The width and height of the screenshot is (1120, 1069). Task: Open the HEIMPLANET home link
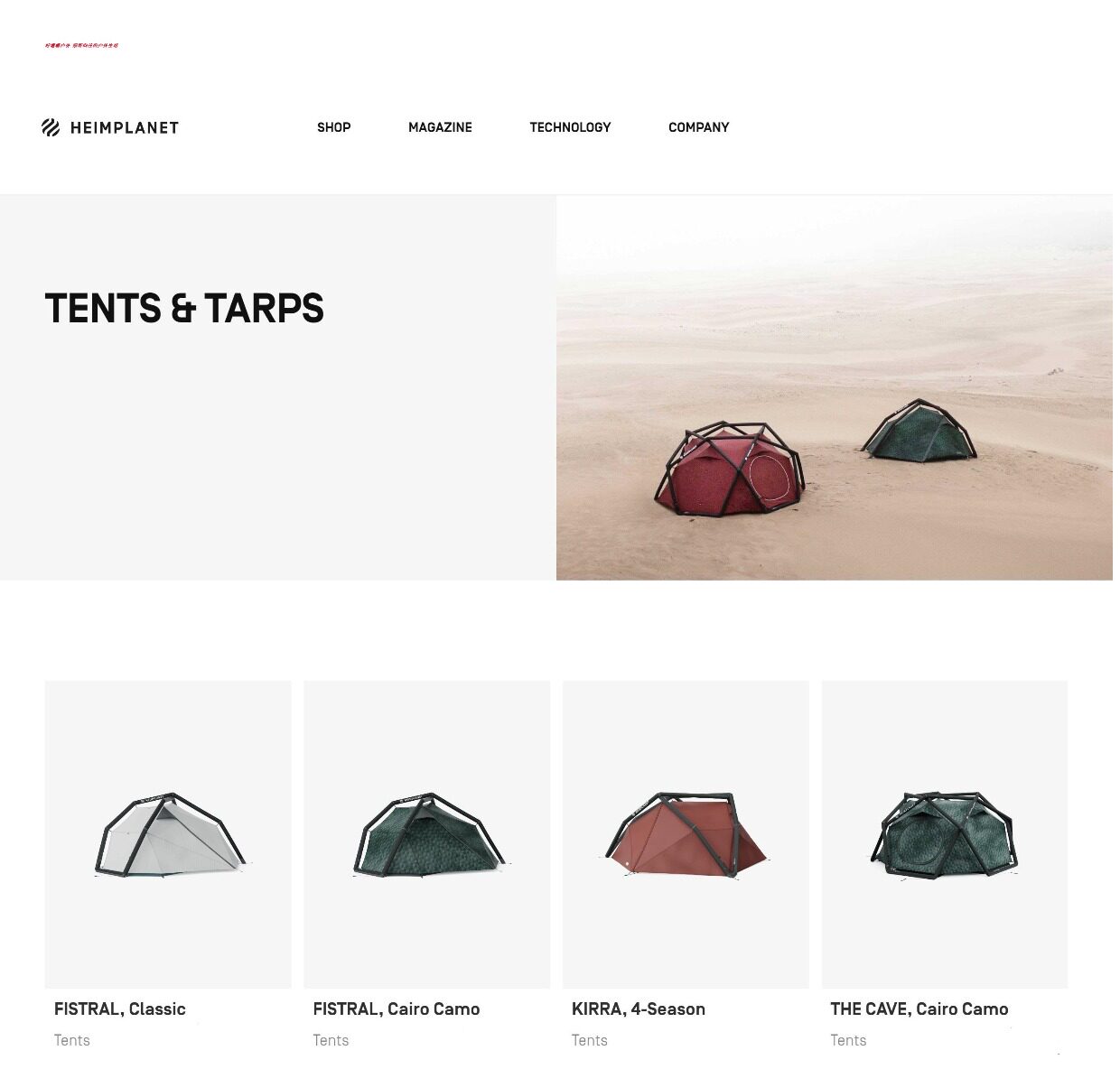[x=110, y=127]
